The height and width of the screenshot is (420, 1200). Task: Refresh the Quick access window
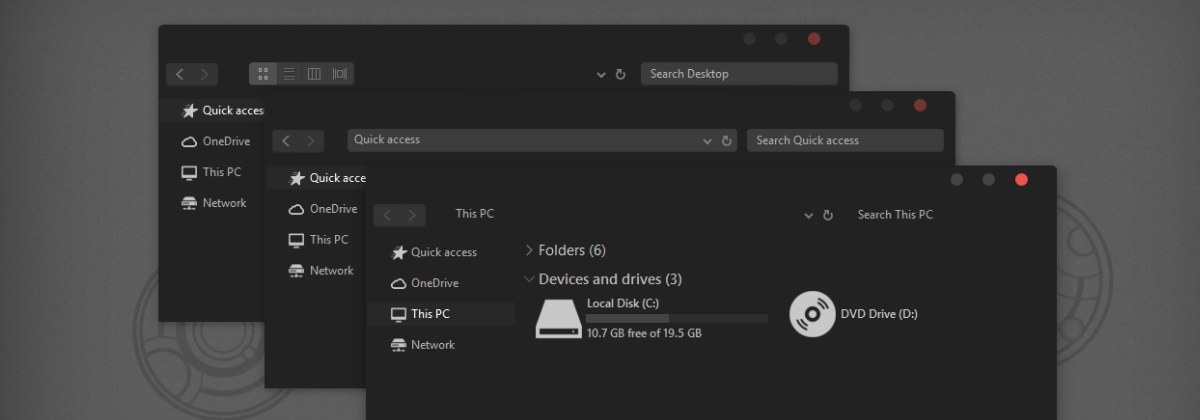(727, 141)
